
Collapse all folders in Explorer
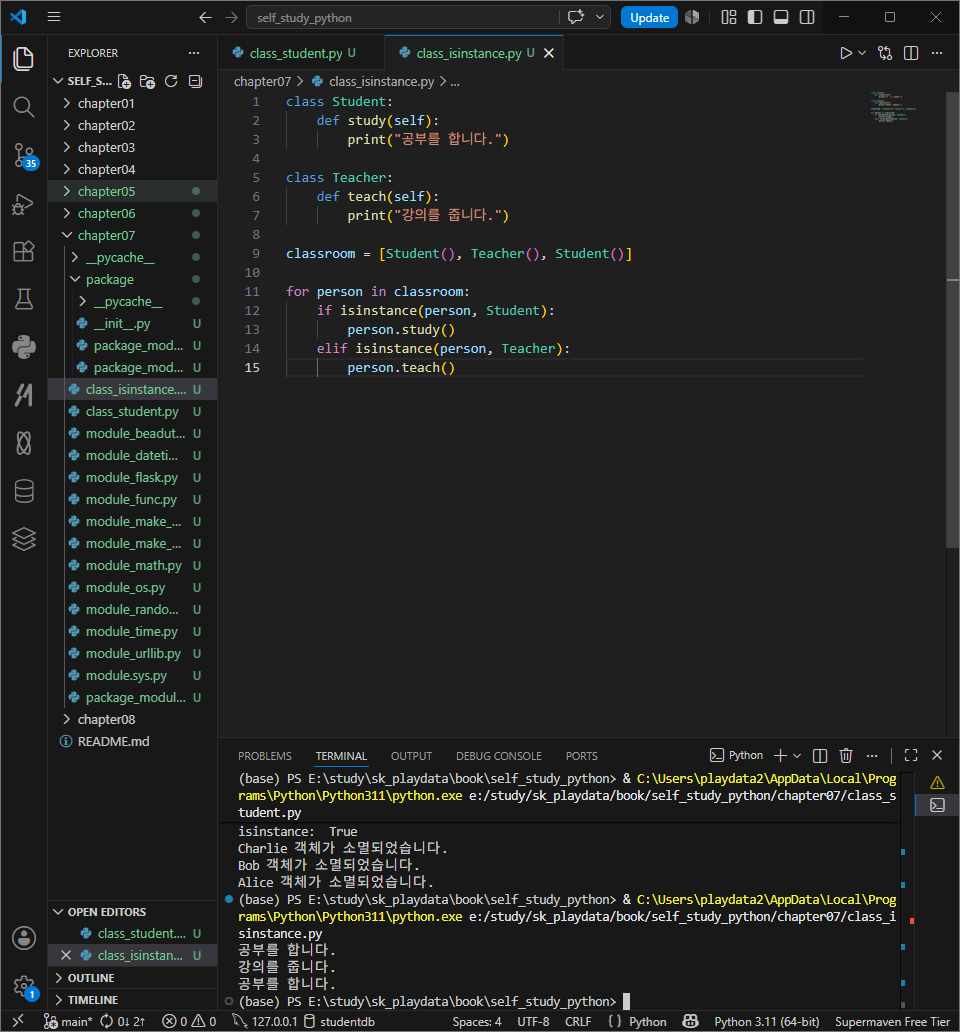pos(195,81)
